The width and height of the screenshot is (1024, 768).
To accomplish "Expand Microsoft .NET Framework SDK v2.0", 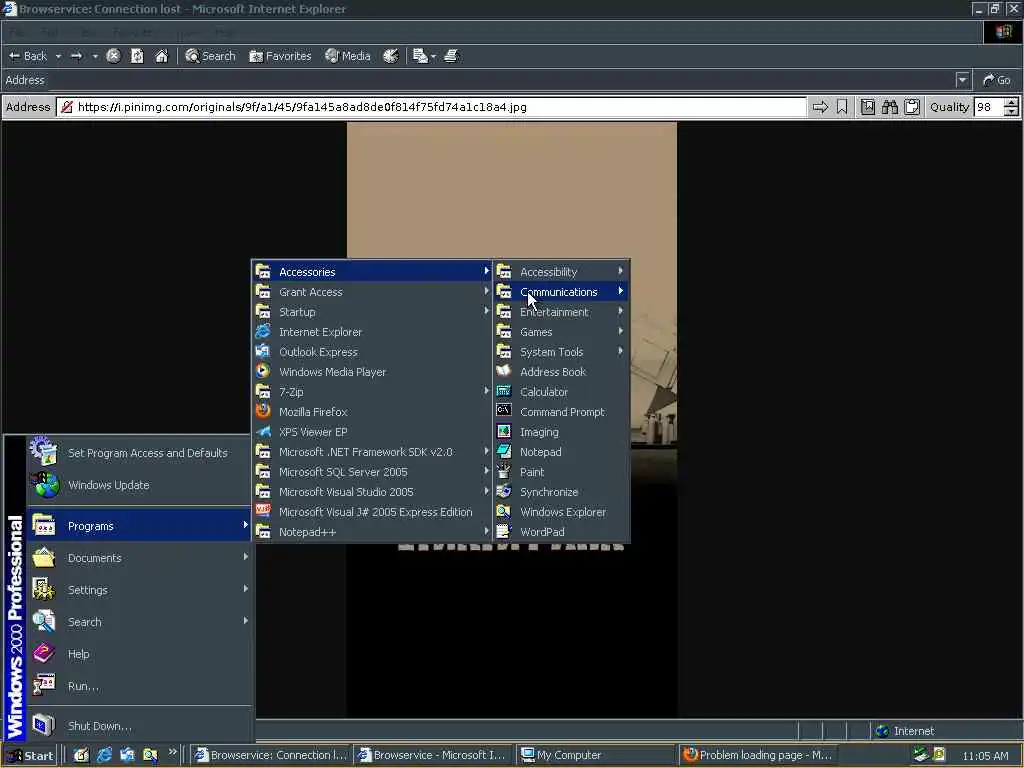I will point(372,452).
